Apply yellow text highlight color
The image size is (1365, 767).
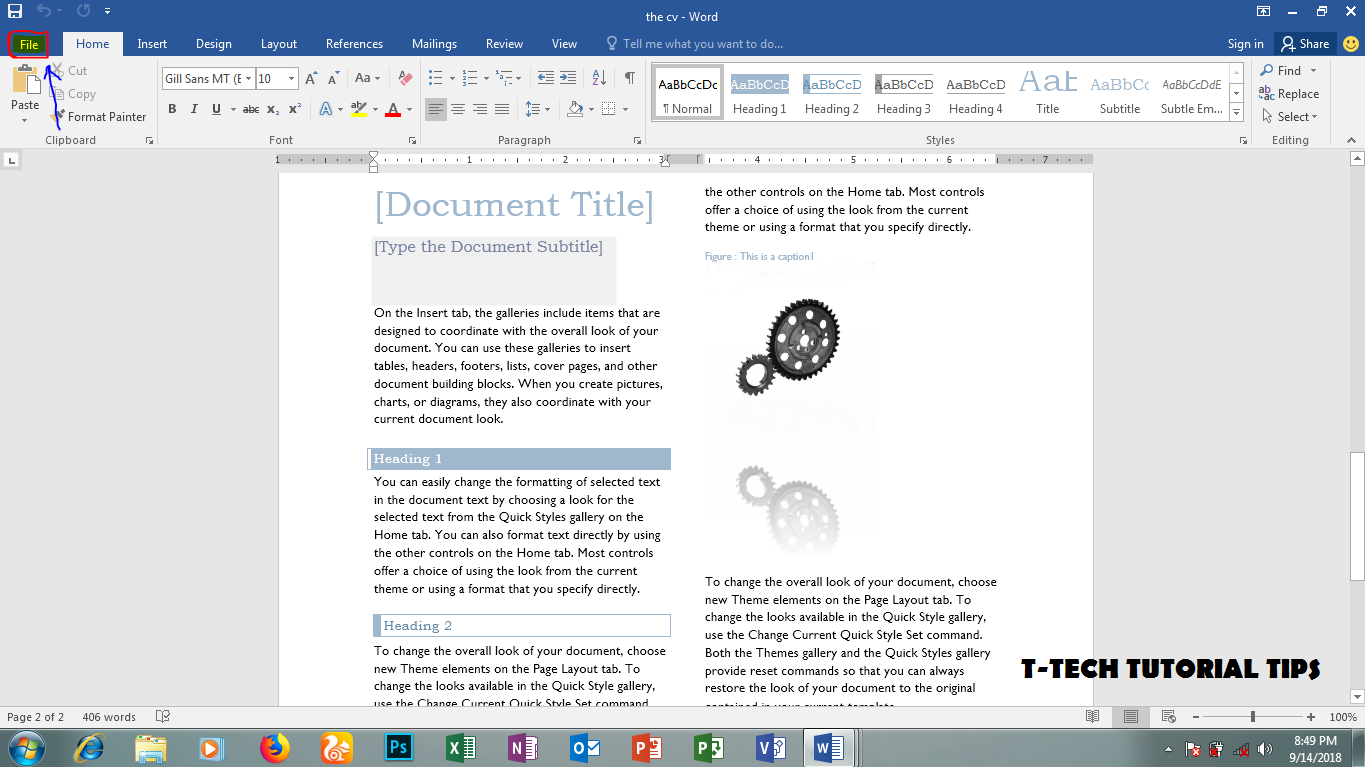point(359,109)
